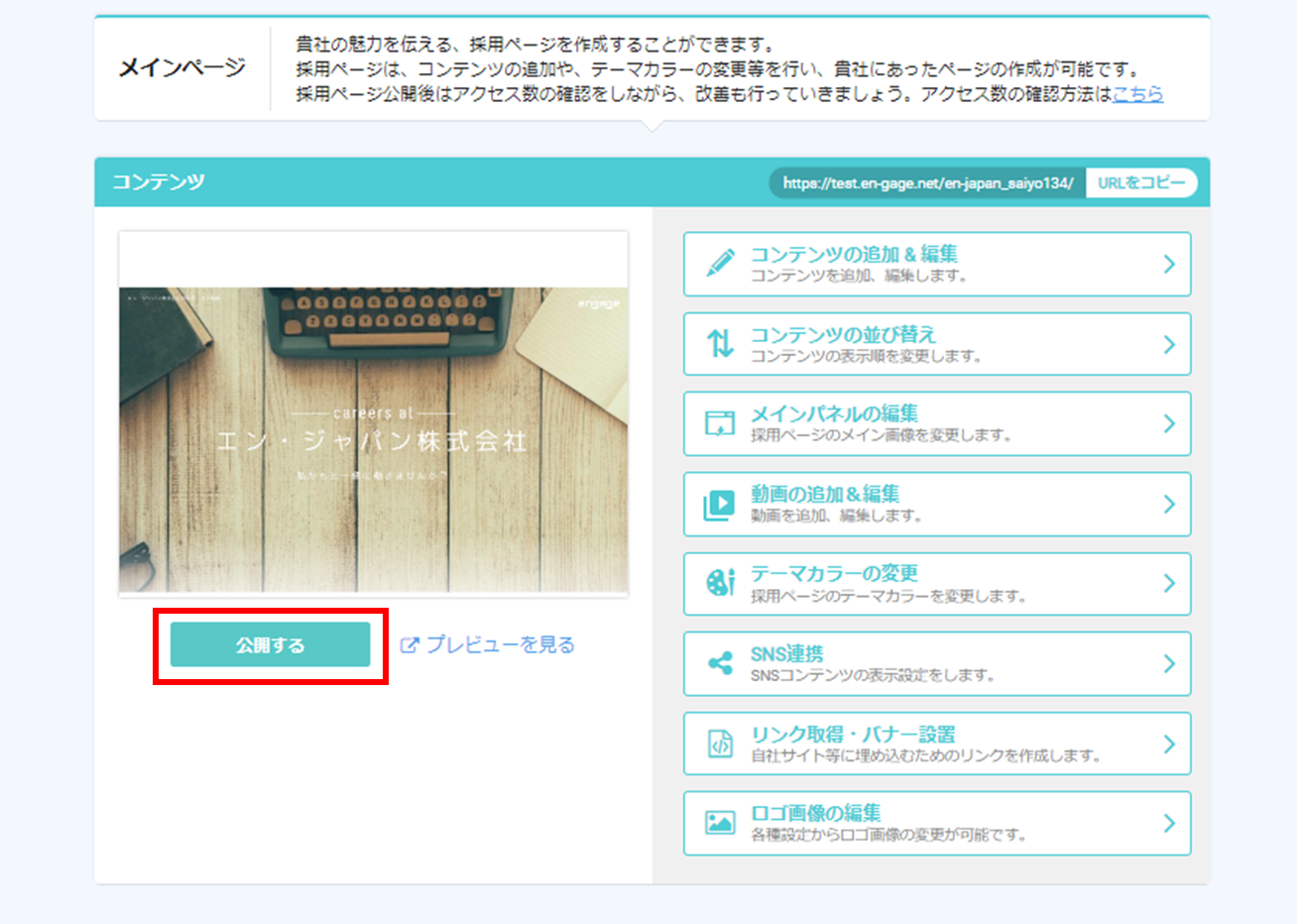Screen dimensions: 1297x924
Task: Select リンク取得・バナー設置 menu title
Action: [x=853, y=734]
